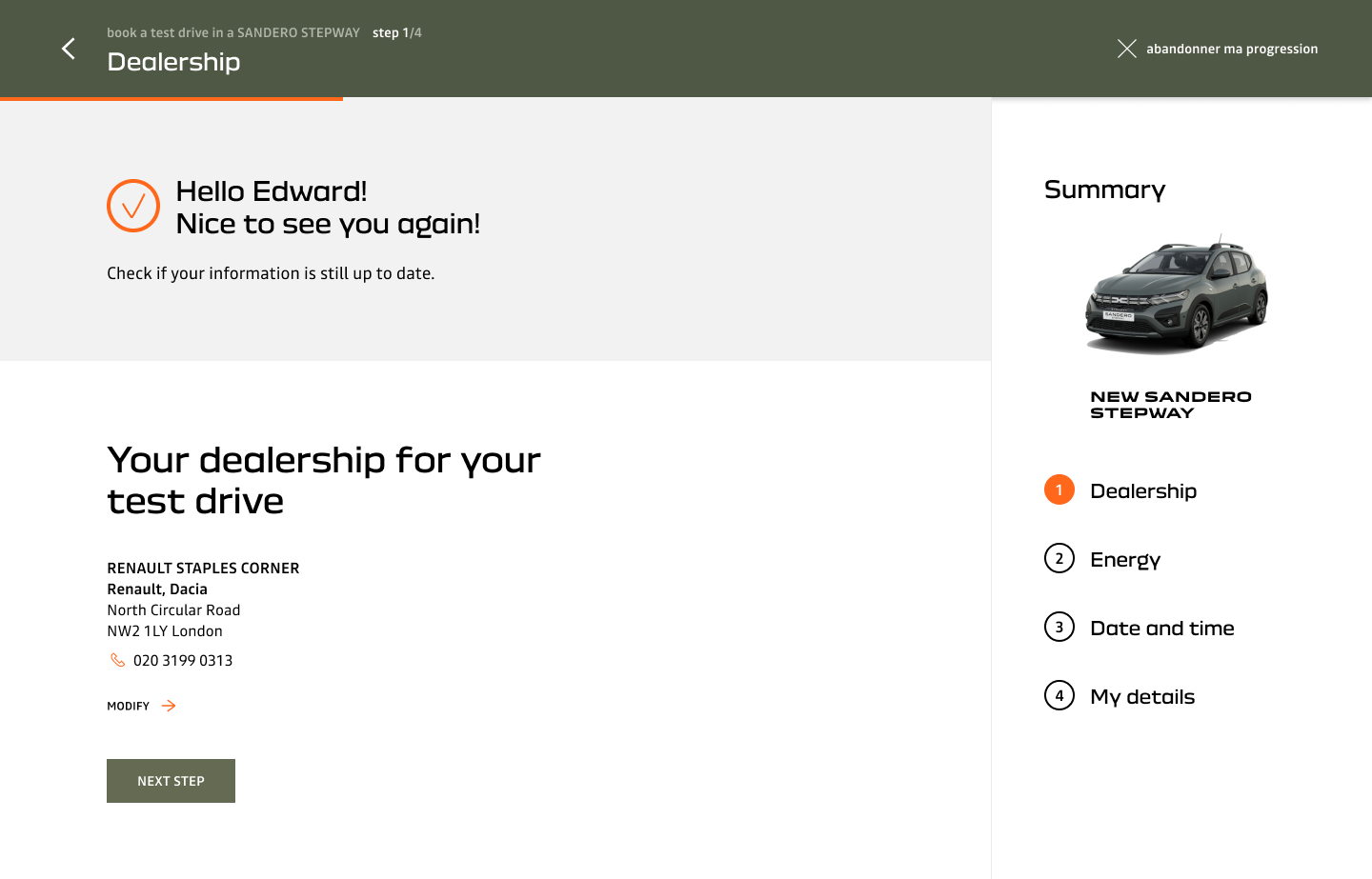
Task: Click the Sandero Stepway car image
Action: tap(1177, 295)
